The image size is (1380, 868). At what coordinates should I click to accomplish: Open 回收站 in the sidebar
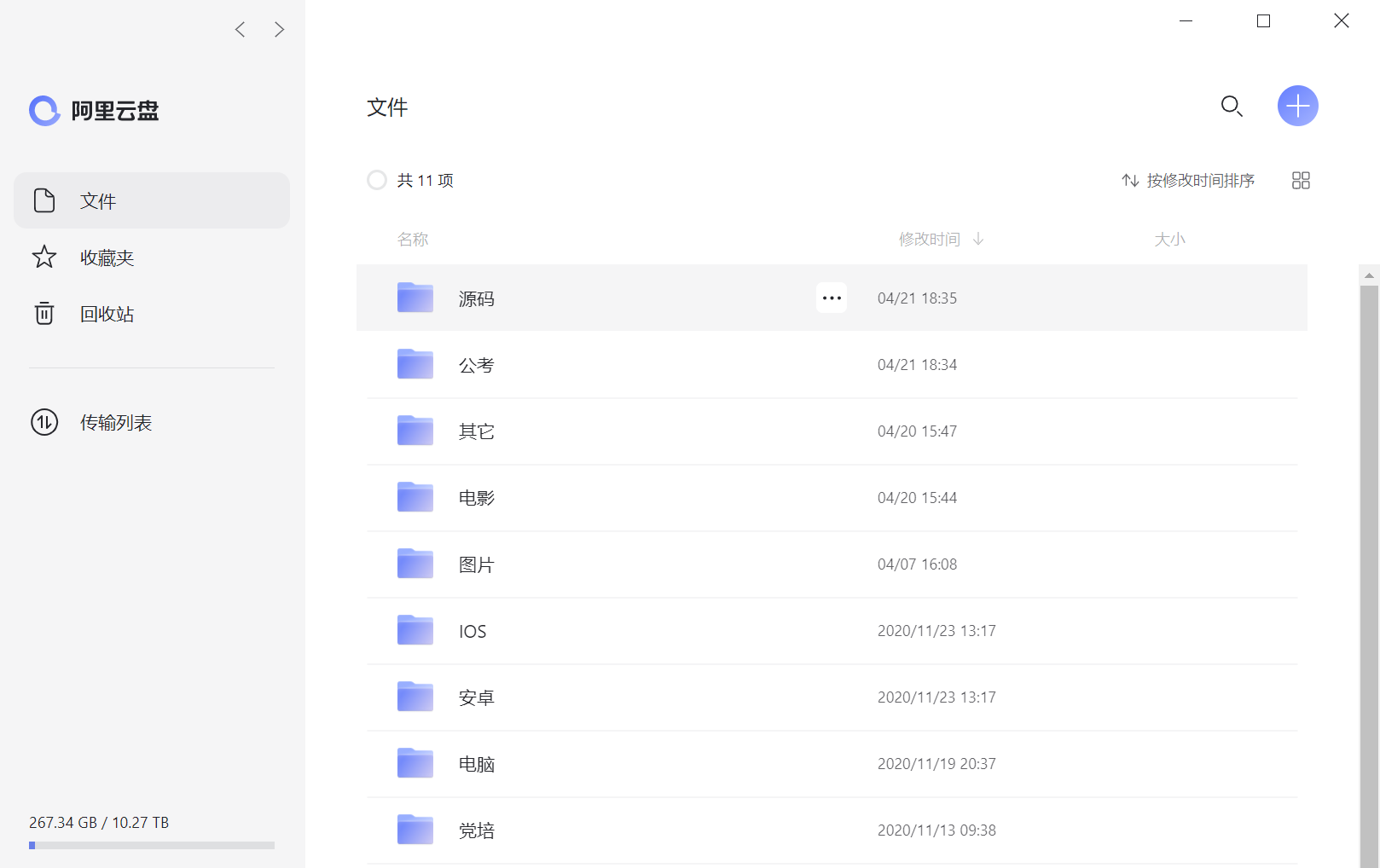point(152,313)
